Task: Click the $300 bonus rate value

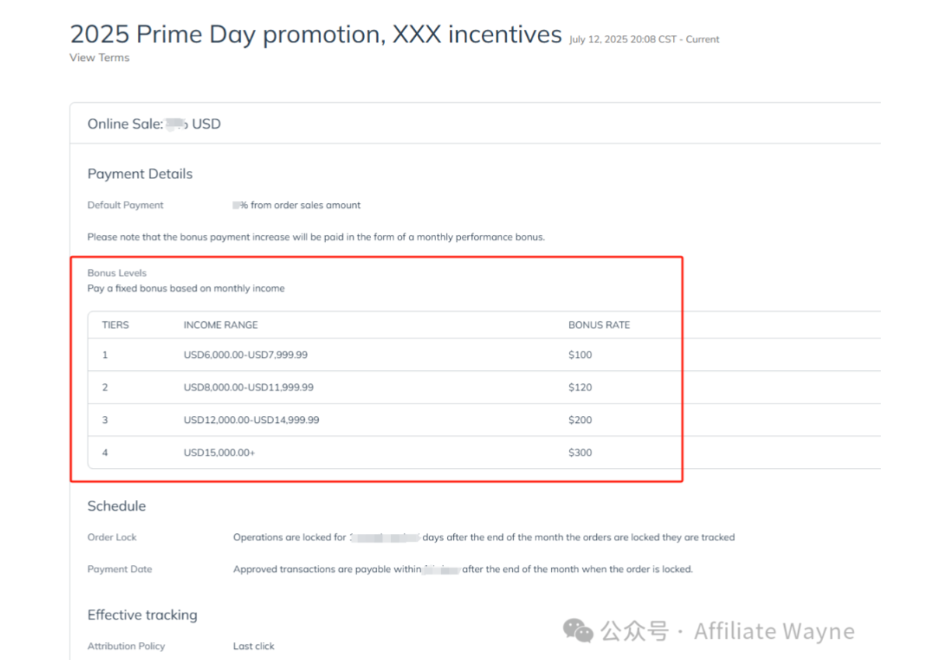Action: tap(580, 452)
